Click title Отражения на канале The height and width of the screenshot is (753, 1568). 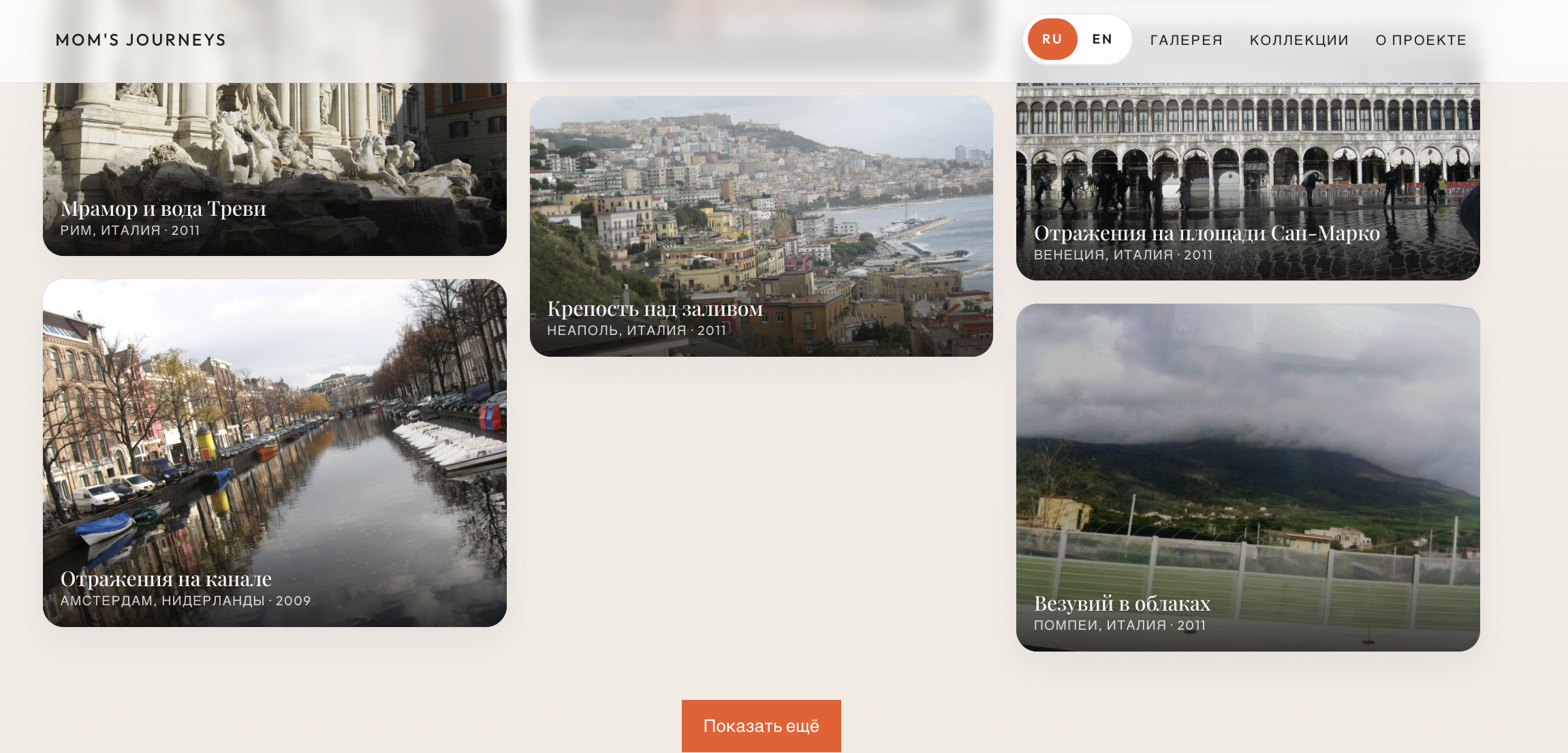[x=166, y=579]
